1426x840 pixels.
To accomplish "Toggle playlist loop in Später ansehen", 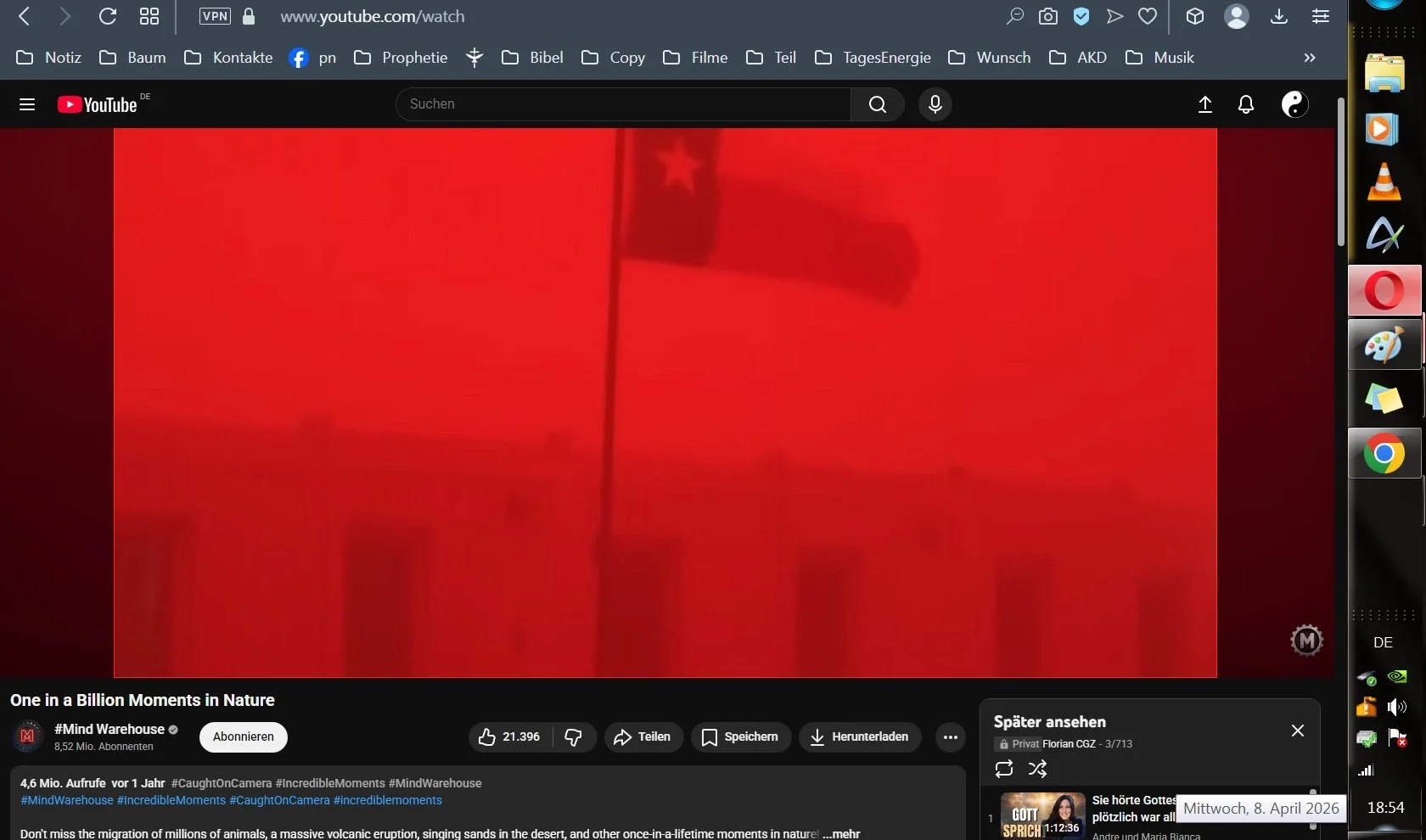I will tap(1004, 769).
